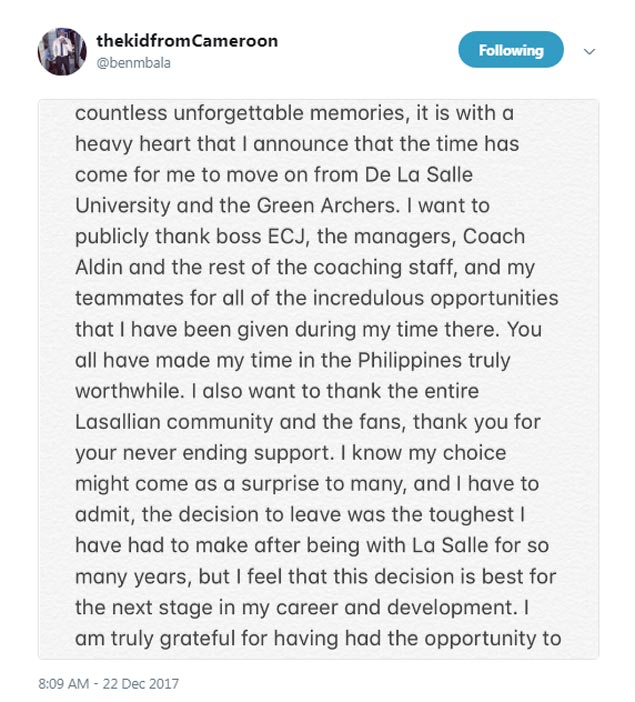
Task: Click 'De La Salle' text in the note image
Action: coord(419,175)
